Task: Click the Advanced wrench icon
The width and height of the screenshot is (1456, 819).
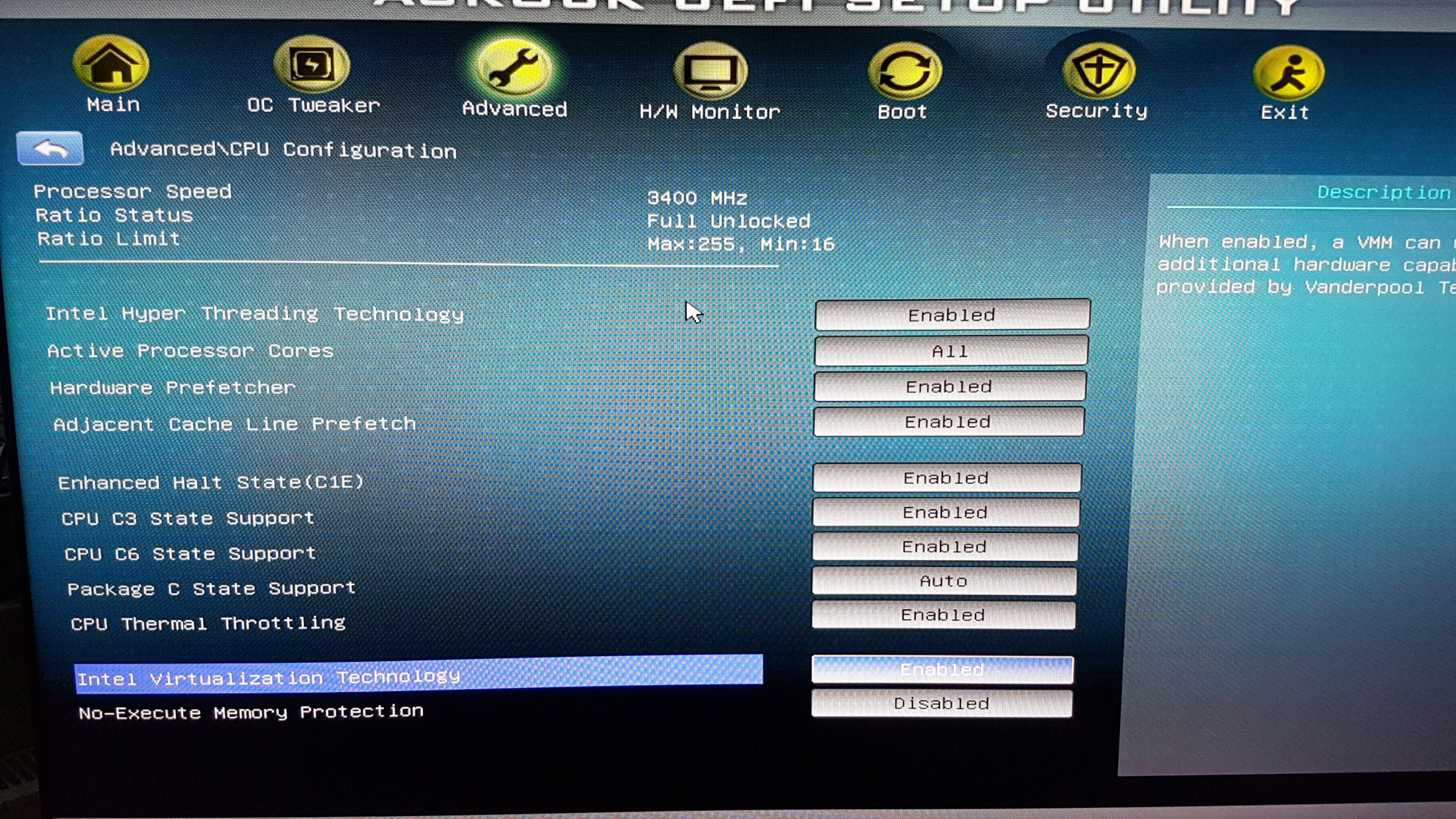Action: tap(513, 67)
